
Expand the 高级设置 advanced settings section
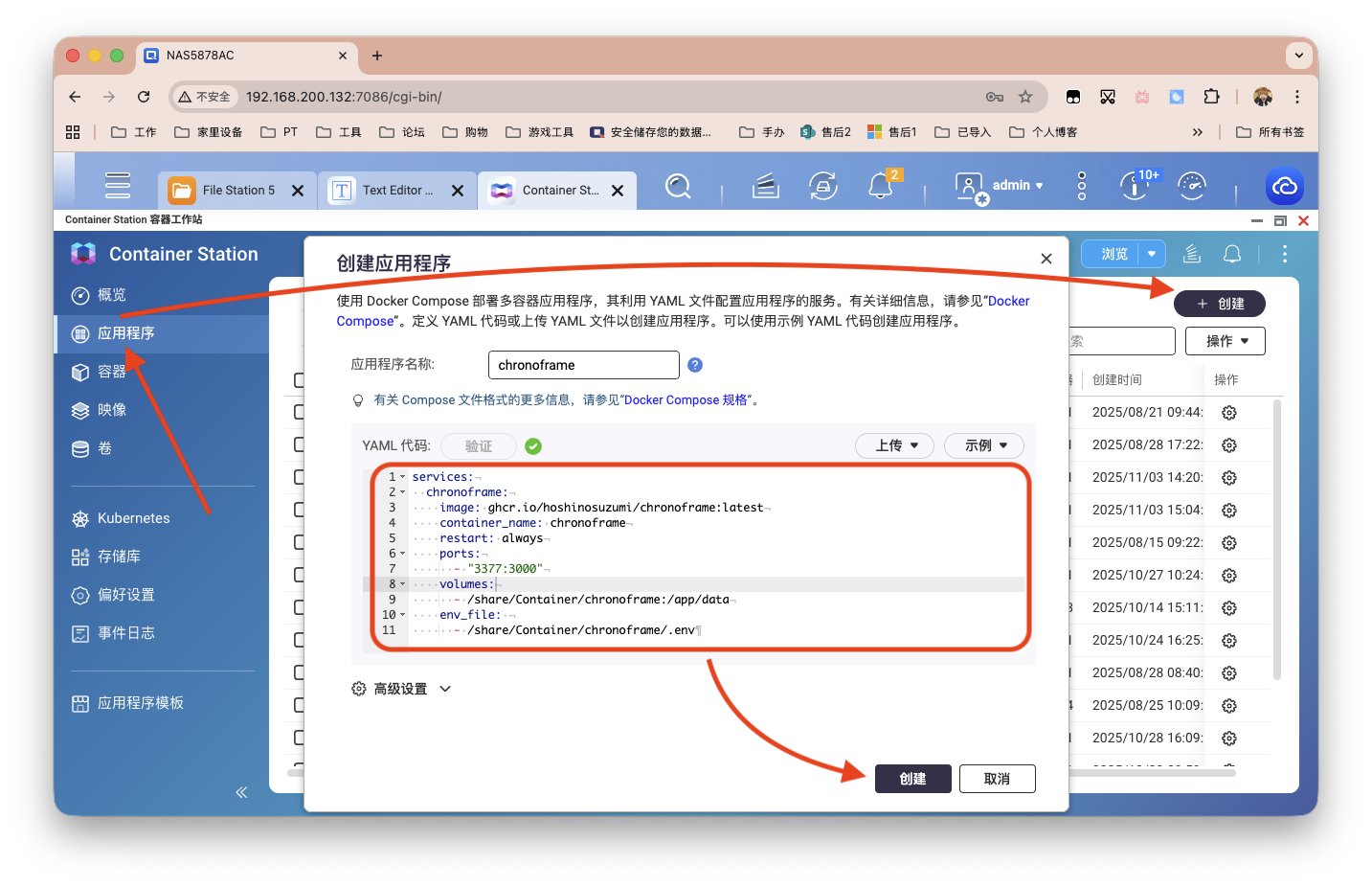point(401,688)
